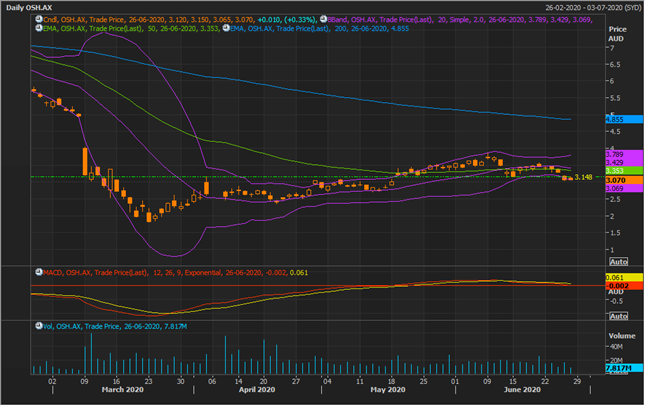Image resolution: width=645 pixels, height=406 pixels.
Task: Select the BBand 20 Simple 2.0 legend text
Action: [460, 19]
